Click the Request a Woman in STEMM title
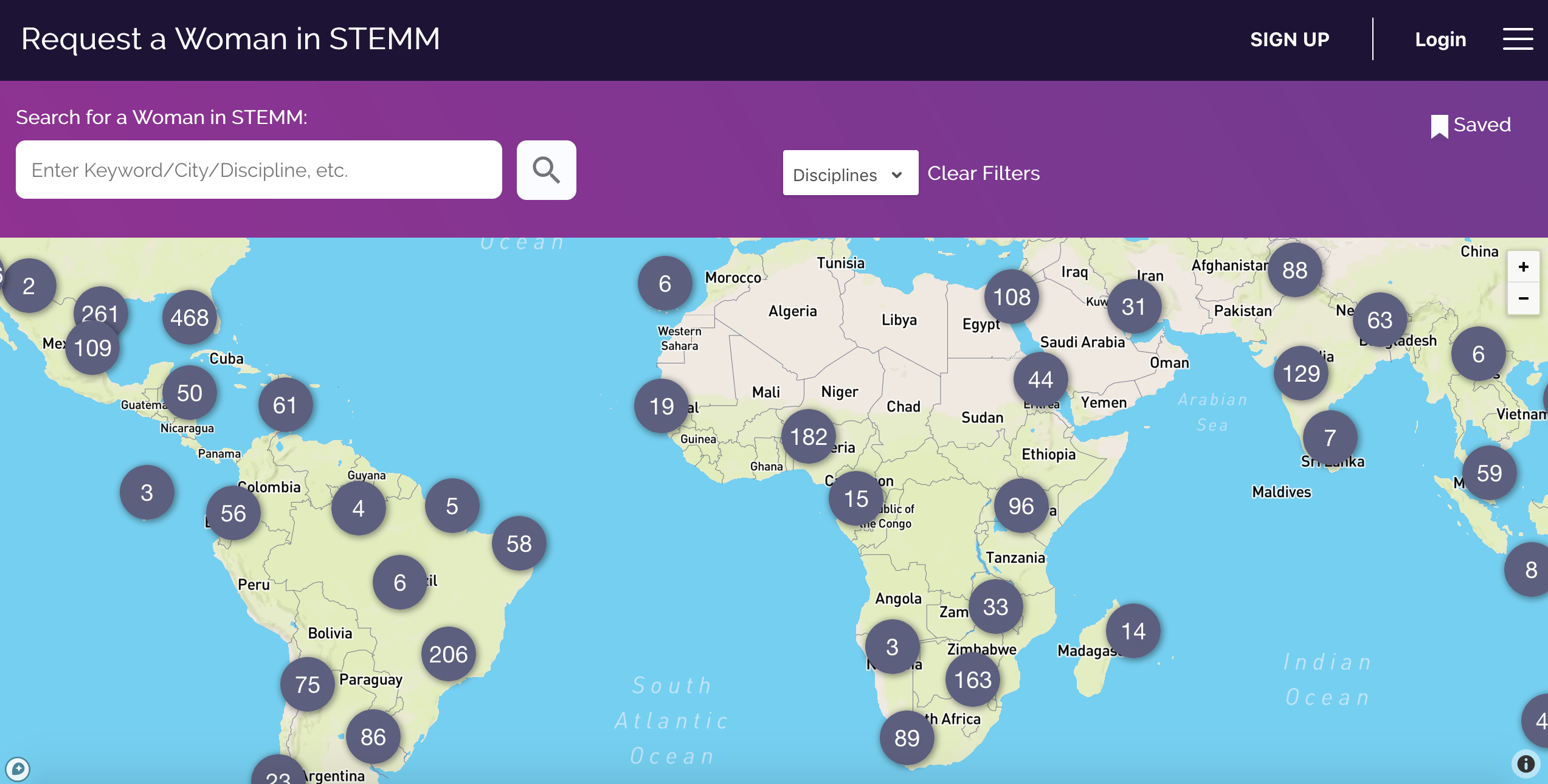Viewport: 1548px width, 784px height. (230, 39)
